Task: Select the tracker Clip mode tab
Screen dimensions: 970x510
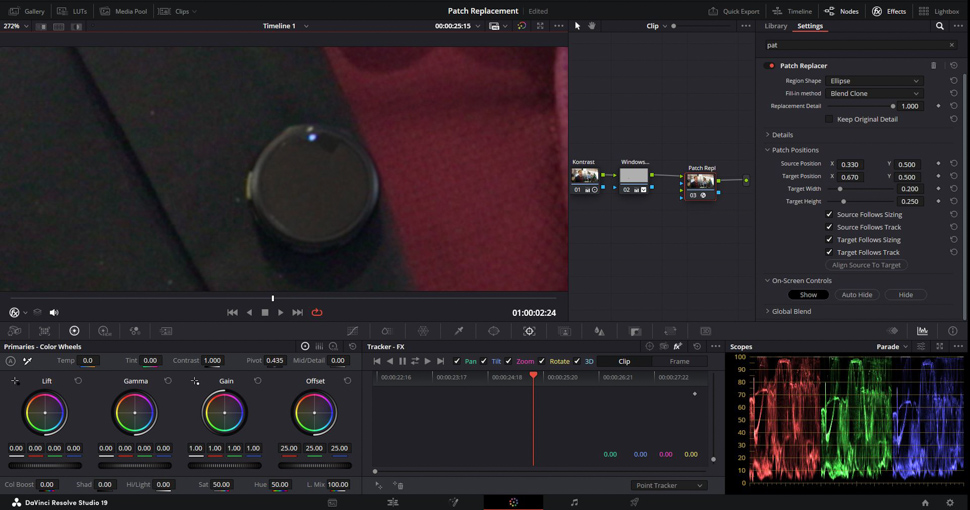Action: 624,361
